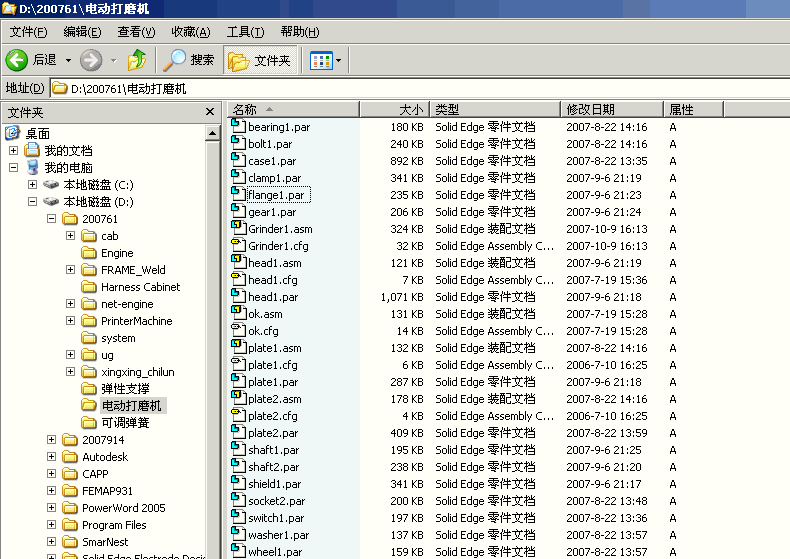Collapse the 200761 folder node

(x=51, y=219)
